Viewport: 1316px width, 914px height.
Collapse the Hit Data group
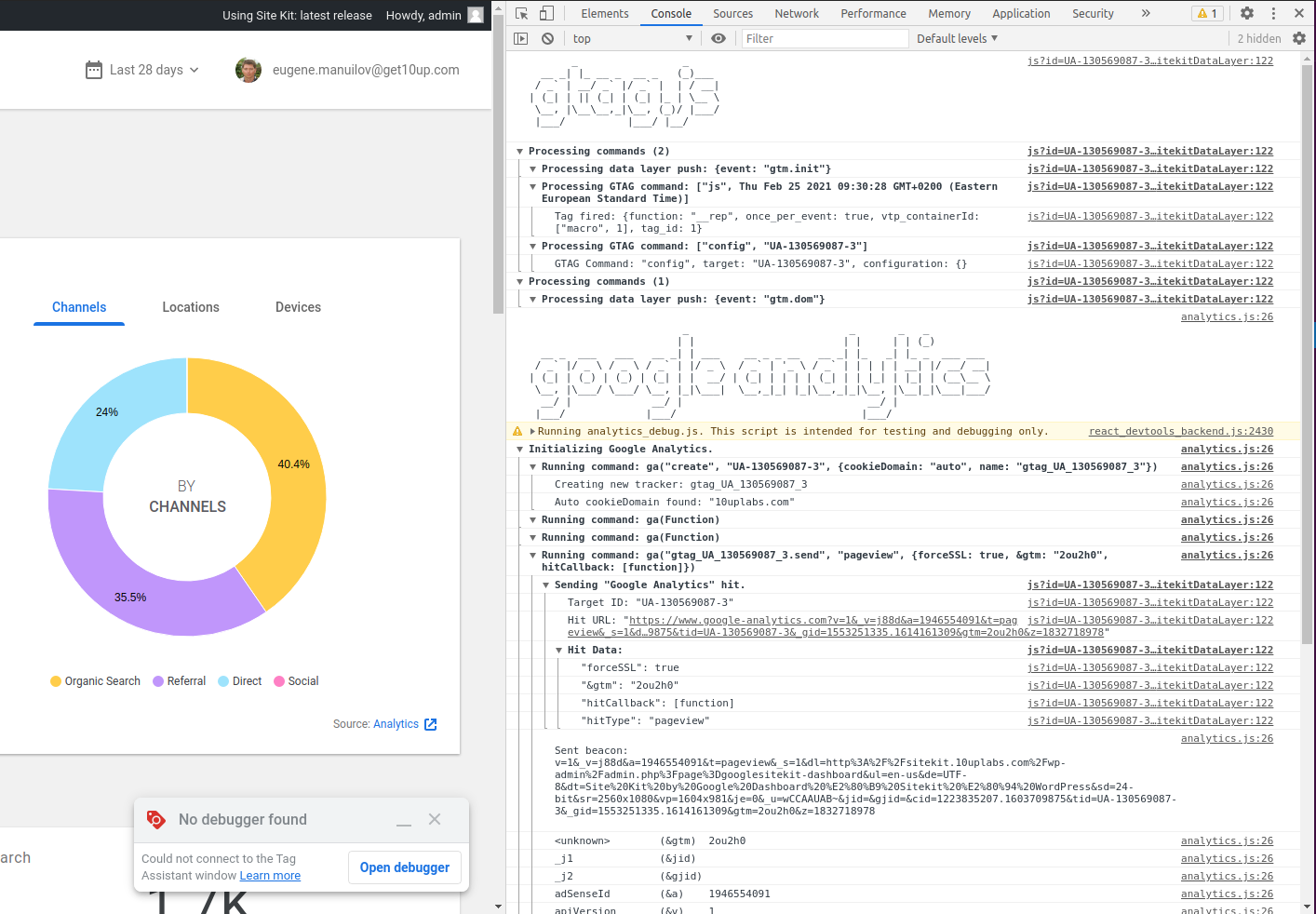559,650
